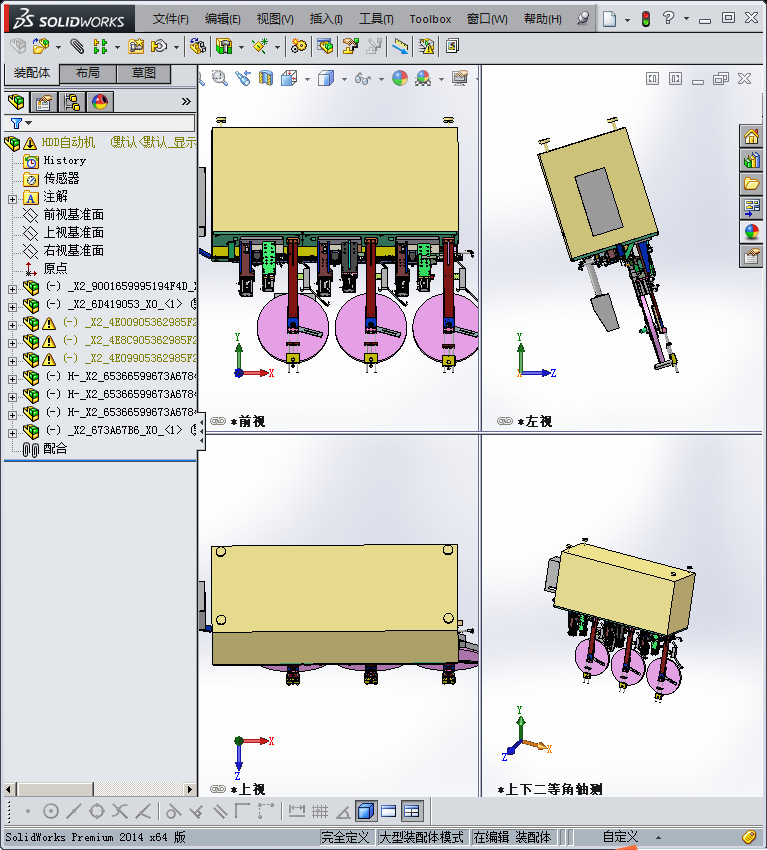The height and width of the screenshot is (850, 767).
Task: Toggle the grid display icon in the sketch toolbar
Action: coord(320,812)
